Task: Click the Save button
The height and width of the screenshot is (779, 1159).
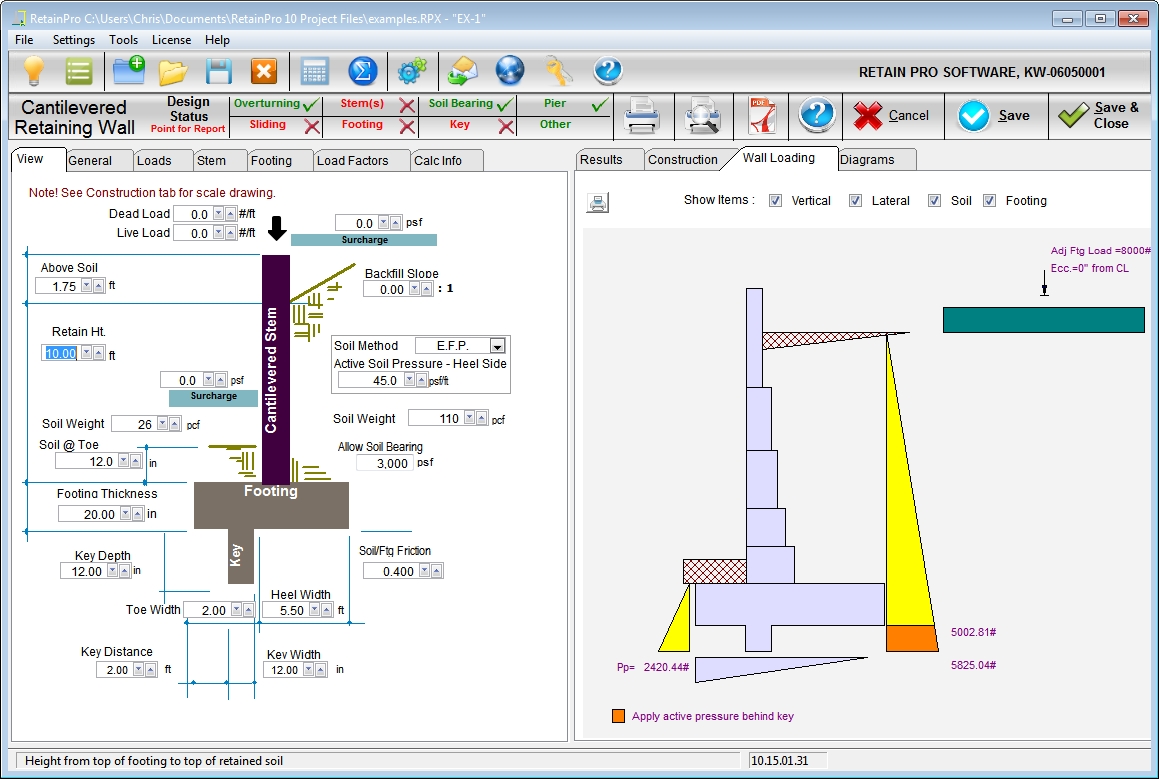Action: (x=995, y=116)
